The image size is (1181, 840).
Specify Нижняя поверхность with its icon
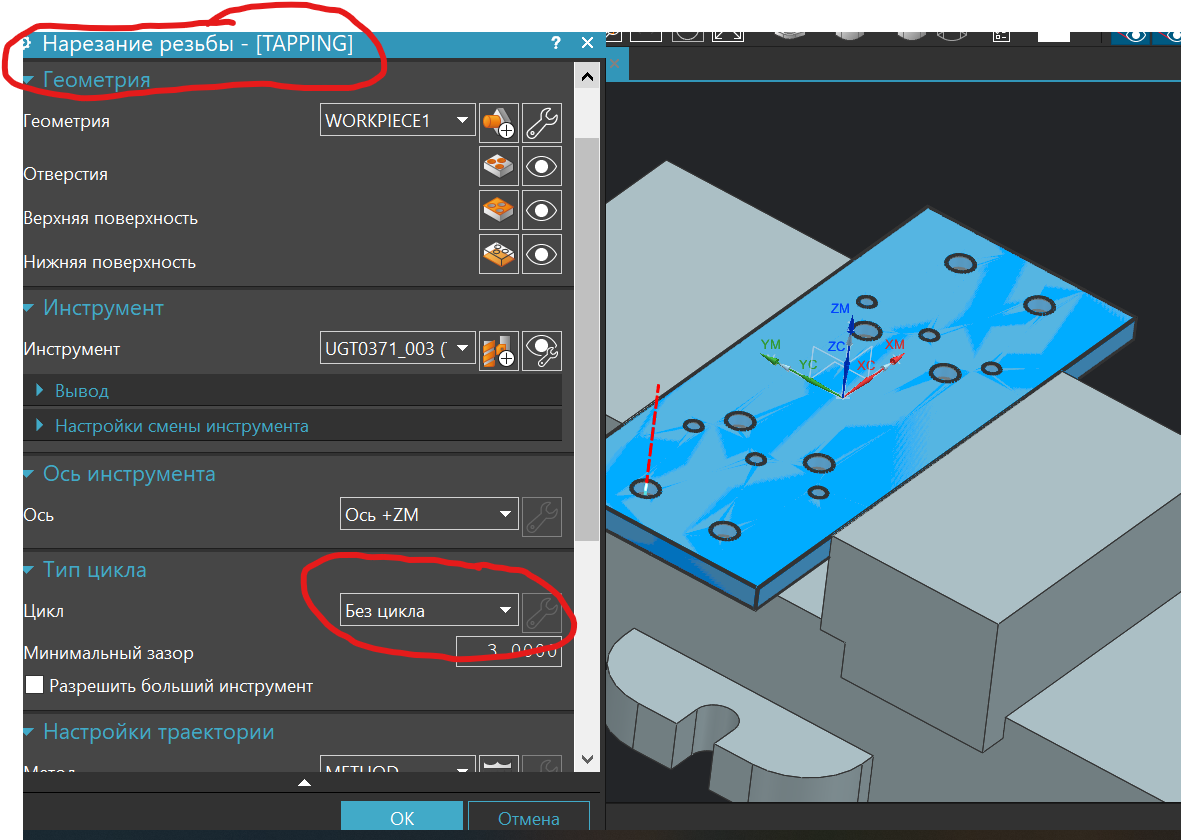click(x=499, y=255)
